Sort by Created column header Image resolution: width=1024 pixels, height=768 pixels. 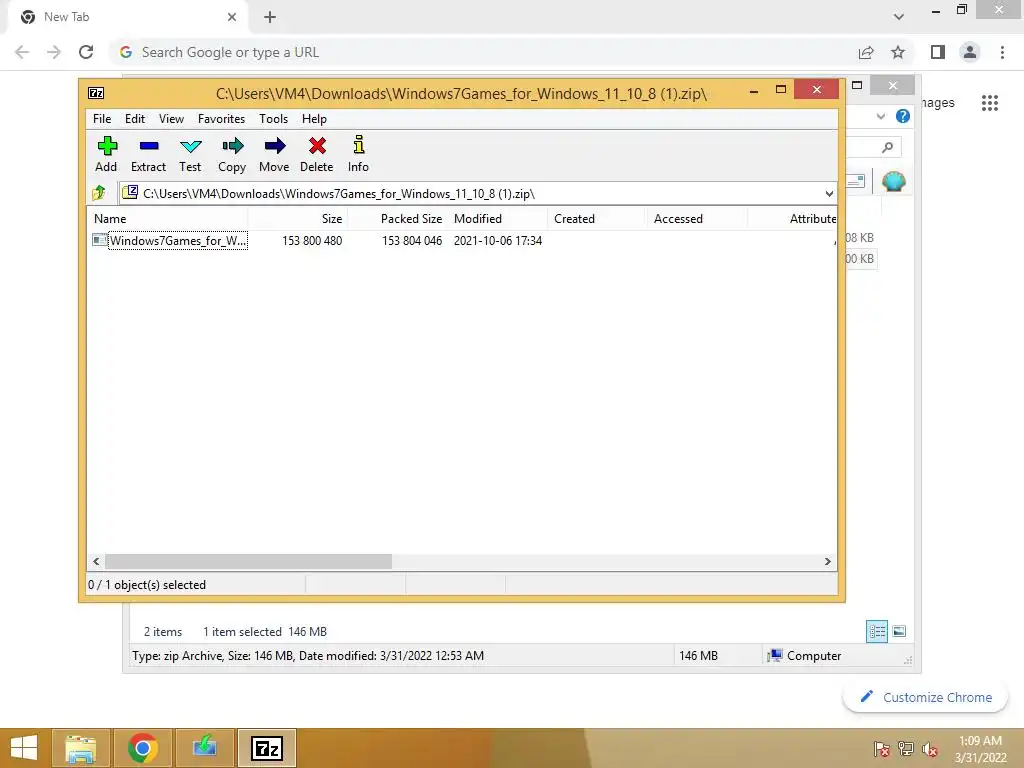pyautogui.click(x=597, y=219)
